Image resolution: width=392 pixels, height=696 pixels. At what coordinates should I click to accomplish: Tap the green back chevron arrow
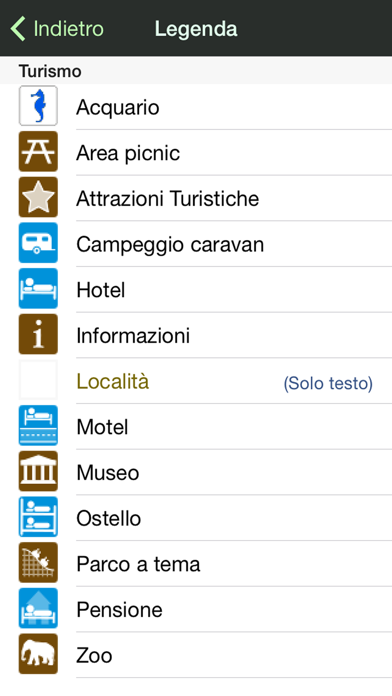[18, 29]
